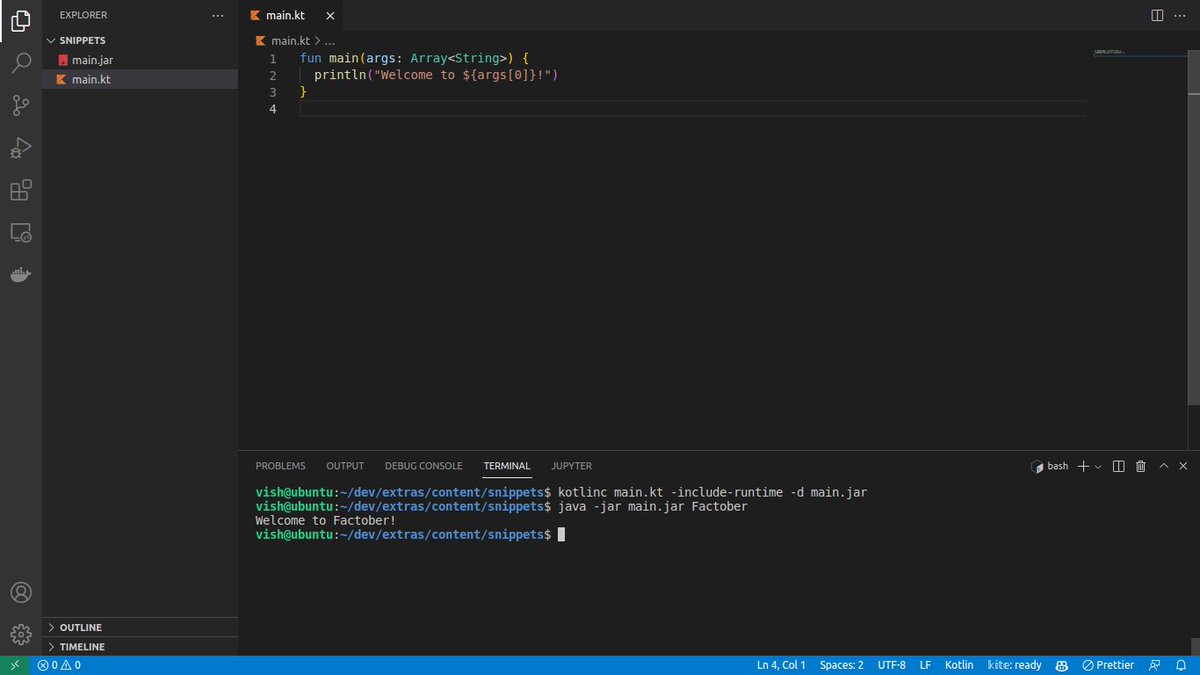1200x675 pixels.
Task: Toggle the GitHub Copilot status icon
Action: click(x=1061, y=664)
